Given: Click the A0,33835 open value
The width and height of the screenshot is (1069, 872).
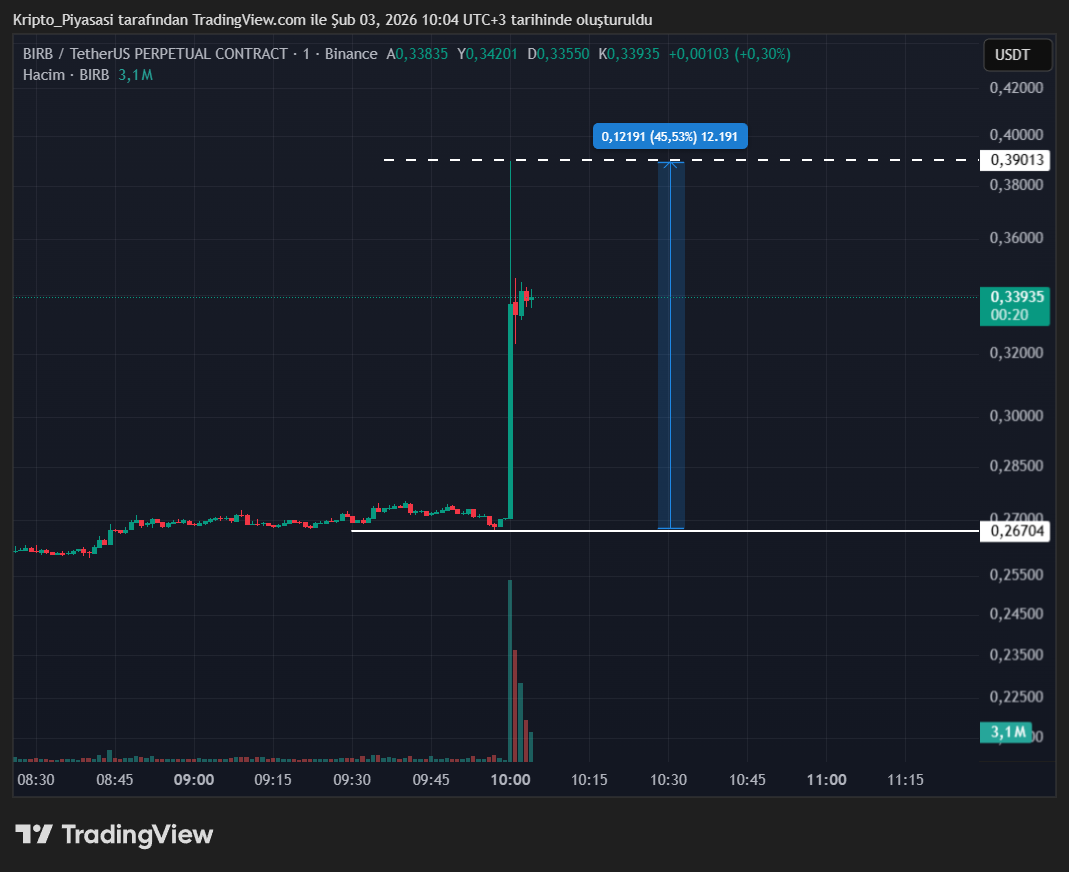Looking at the screenshot, I should click(x=417, y=54).
